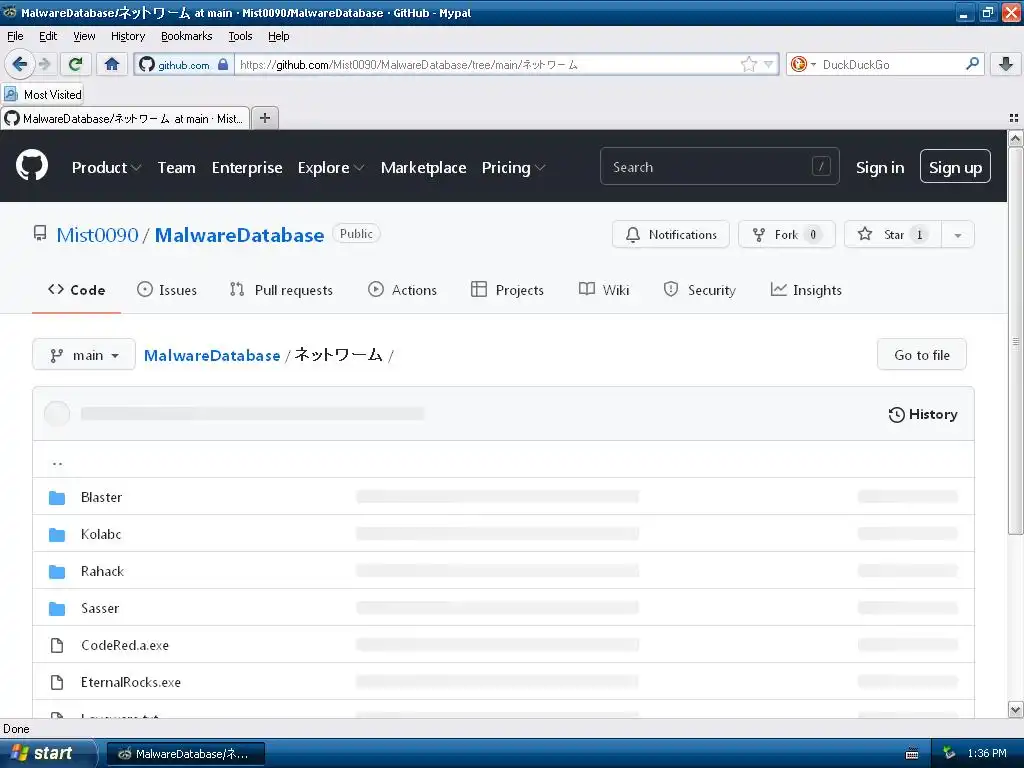
Task: Open the View menu
Action: click(x=84, y=36)
